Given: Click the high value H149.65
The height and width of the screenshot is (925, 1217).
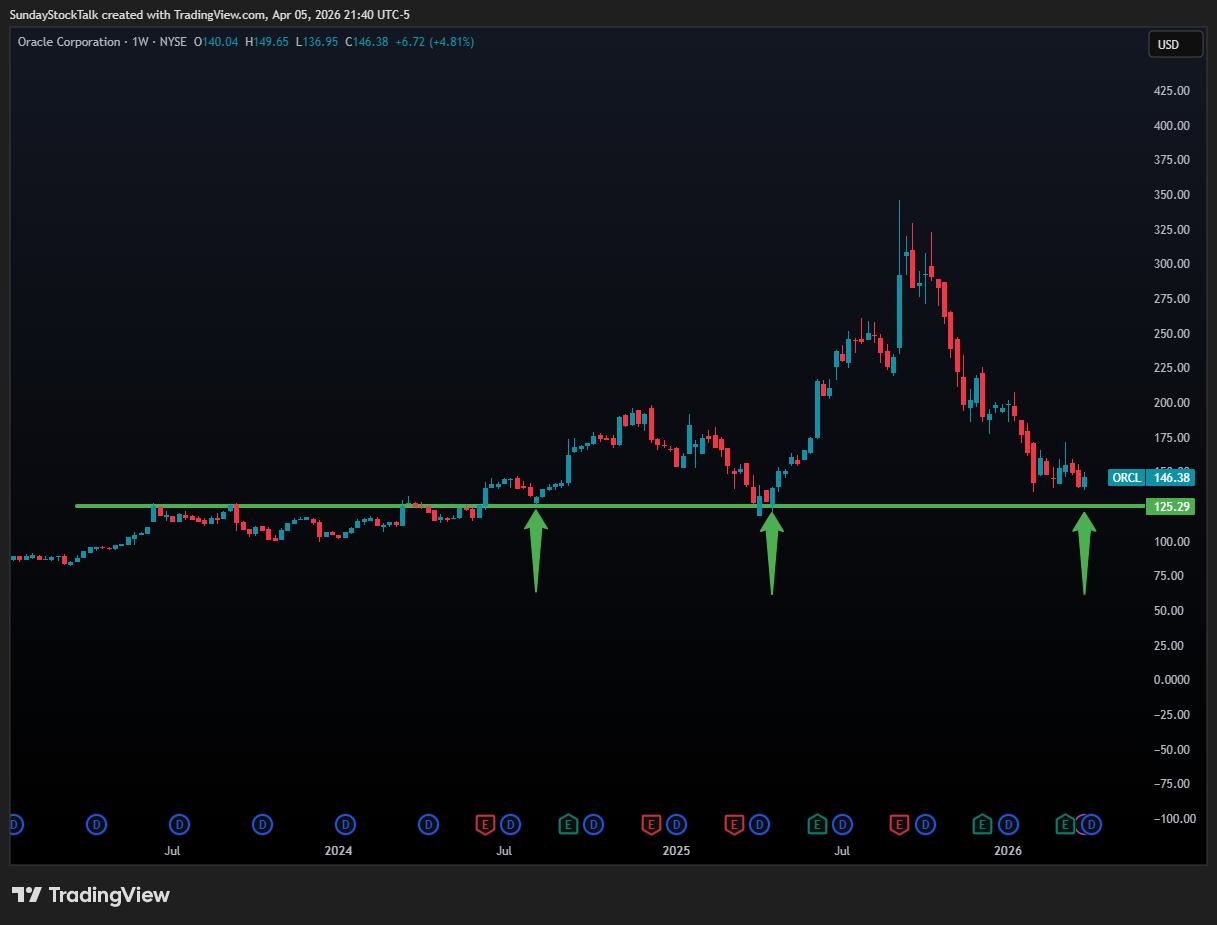Looking at the screenshot, I should pos(266,42).
